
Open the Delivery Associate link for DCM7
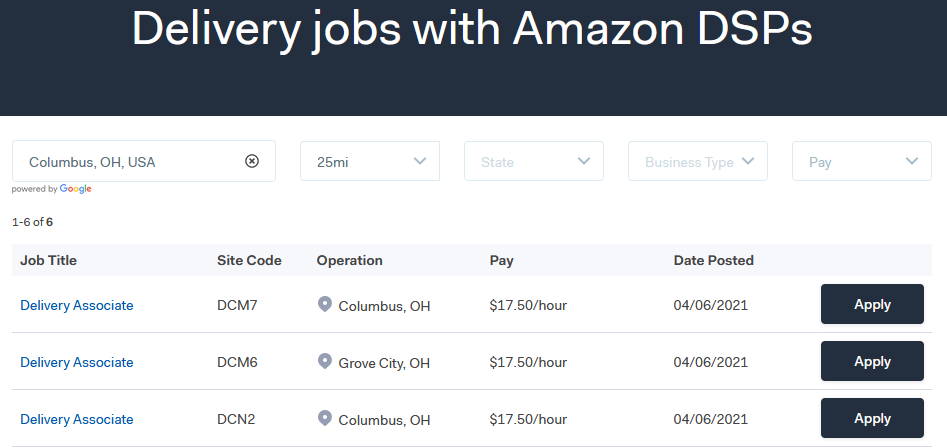point(77,306)
